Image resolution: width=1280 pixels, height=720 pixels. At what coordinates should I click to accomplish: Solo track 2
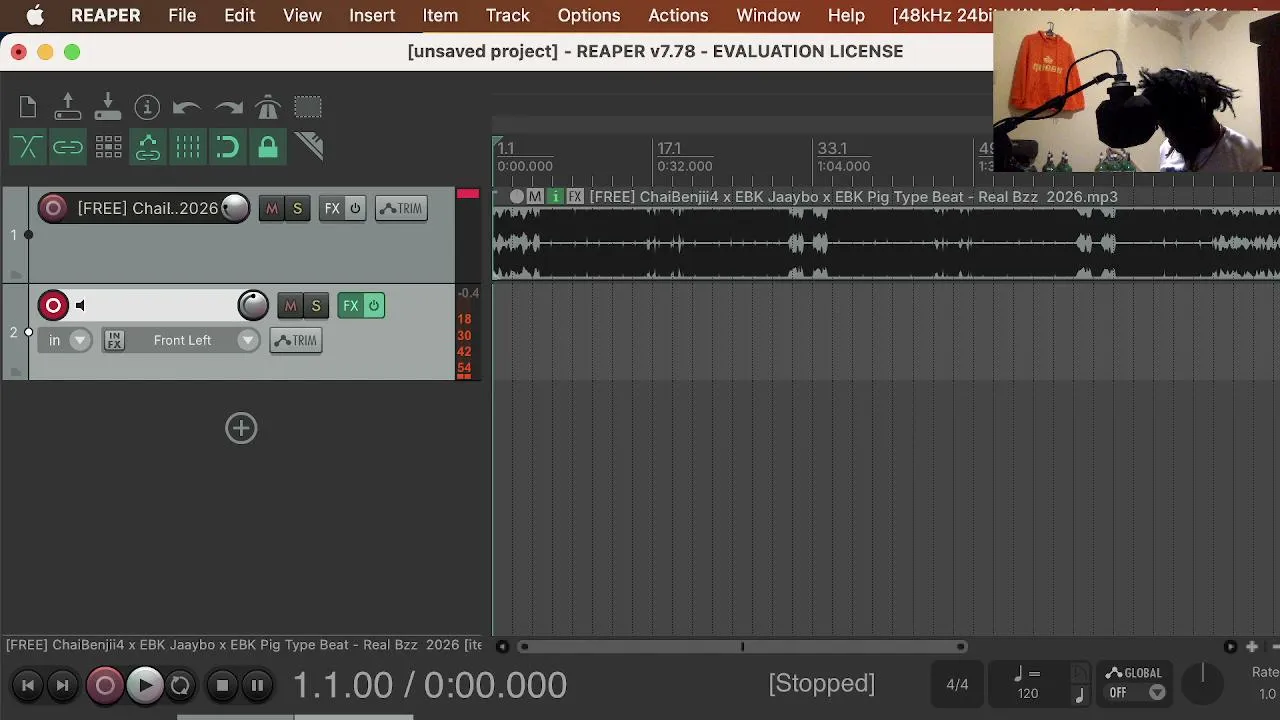[x=315, y=306]
